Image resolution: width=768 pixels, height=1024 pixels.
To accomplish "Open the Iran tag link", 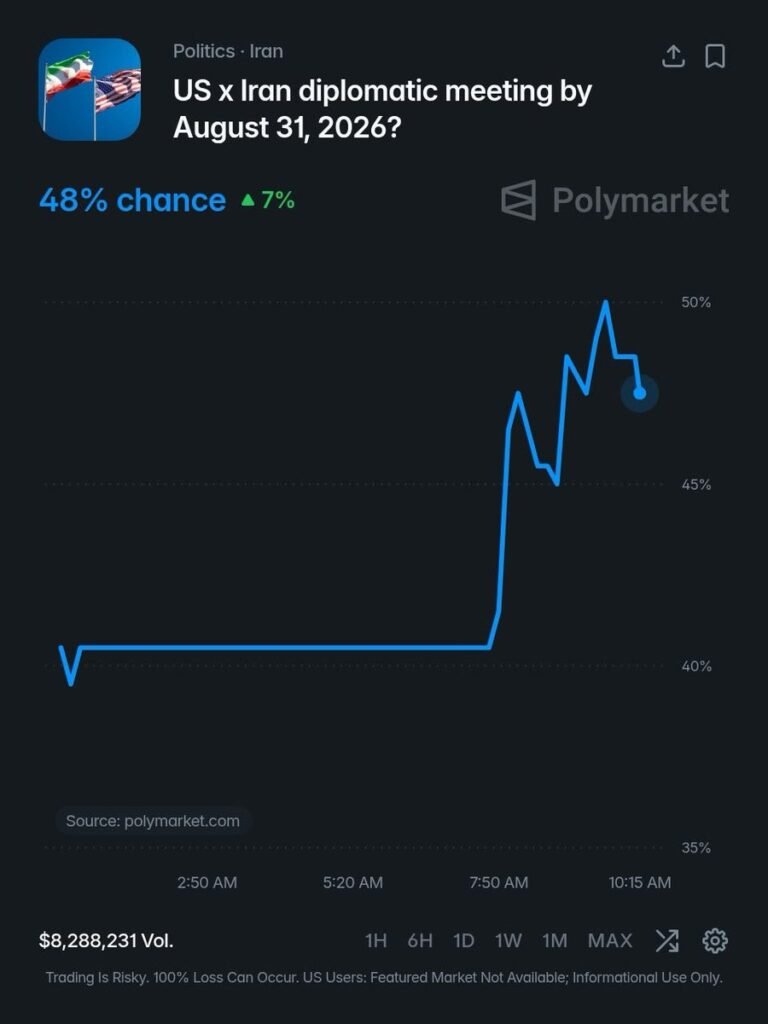I will [266, 51].
